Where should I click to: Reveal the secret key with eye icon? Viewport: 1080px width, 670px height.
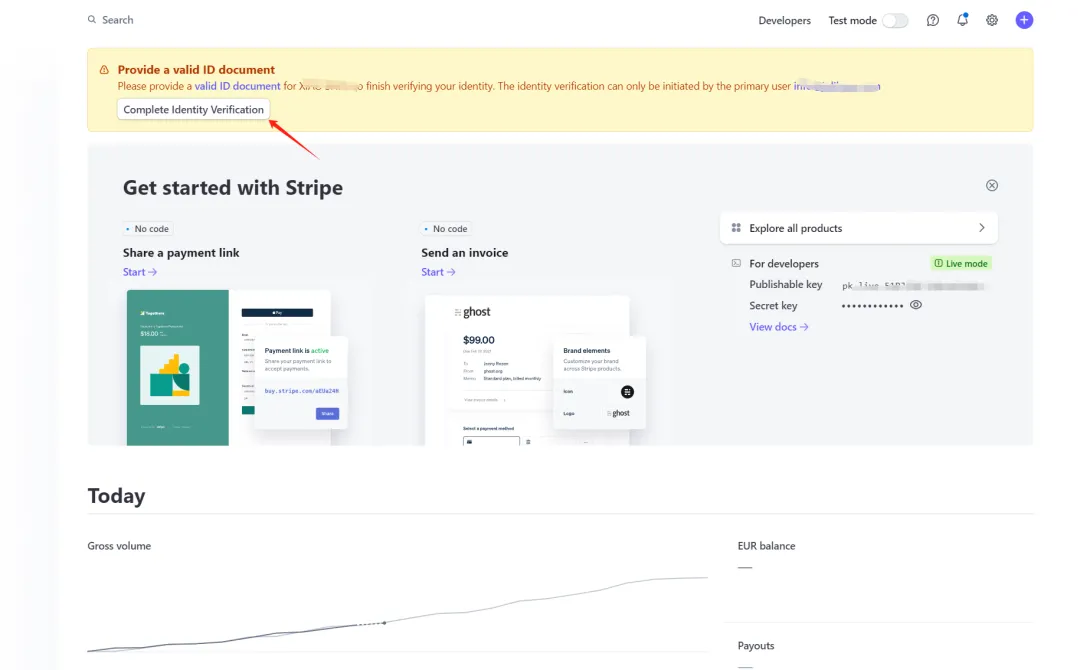pos(915,305)
